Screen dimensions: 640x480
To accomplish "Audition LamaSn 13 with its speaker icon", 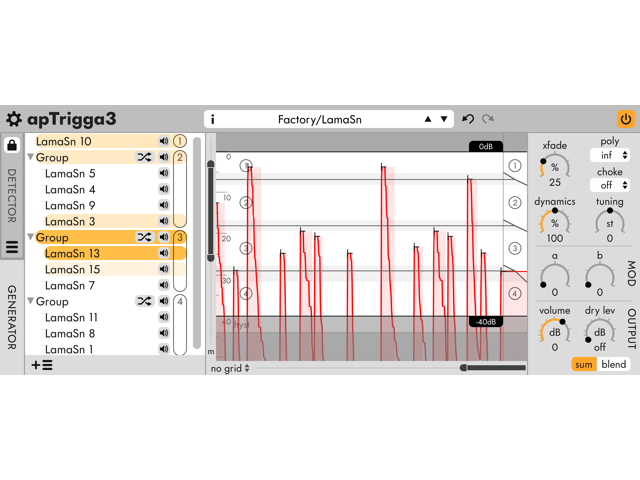I will coord(164,253).
